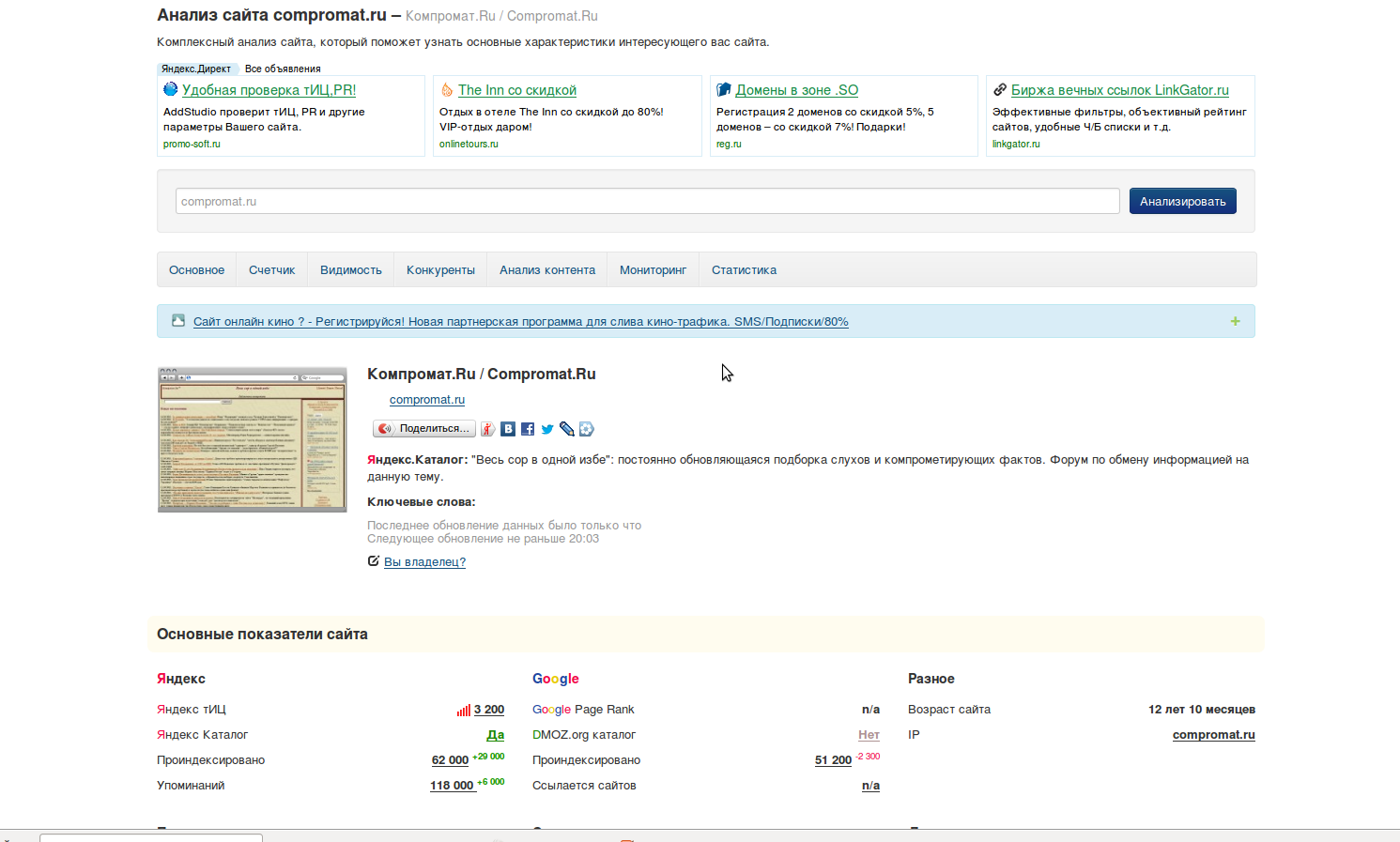Click Google indexed value 51 200

point(833,760)
